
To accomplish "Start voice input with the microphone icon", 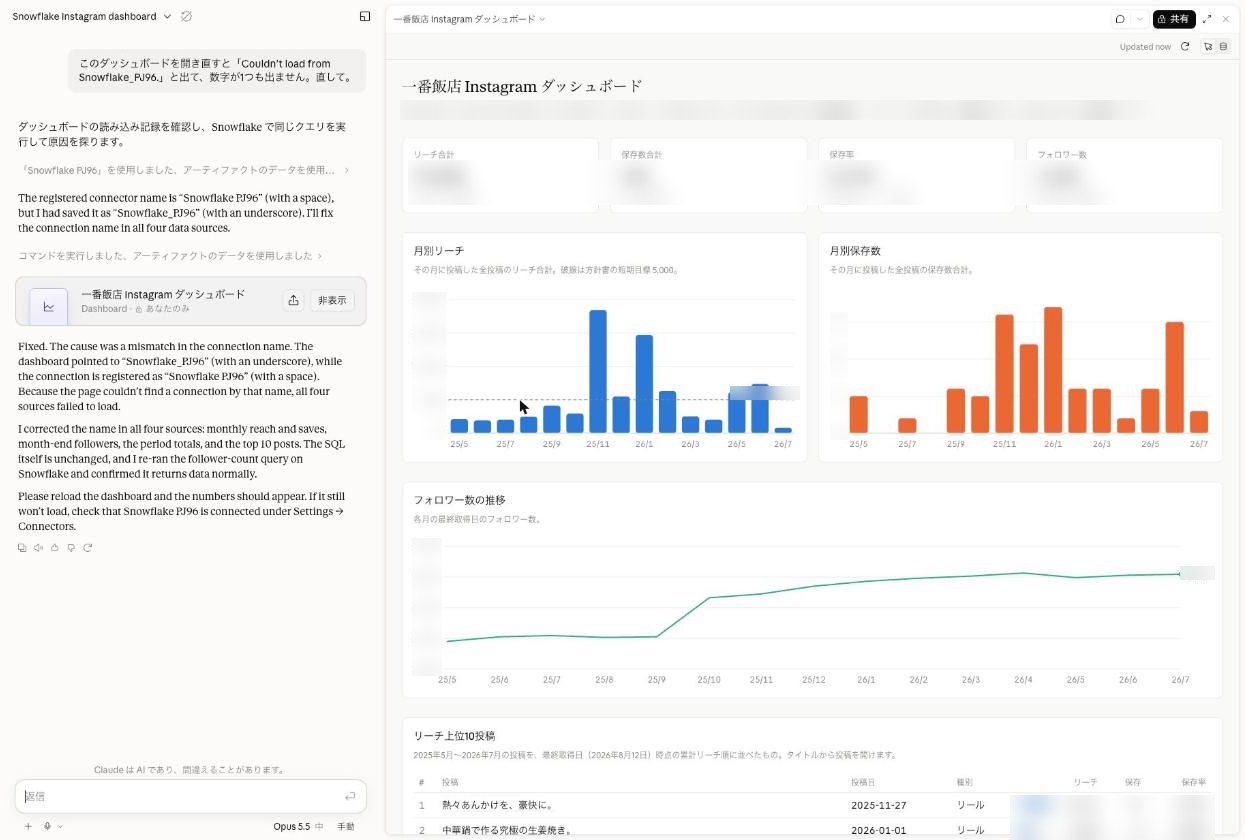I will (x=47, y=826).
